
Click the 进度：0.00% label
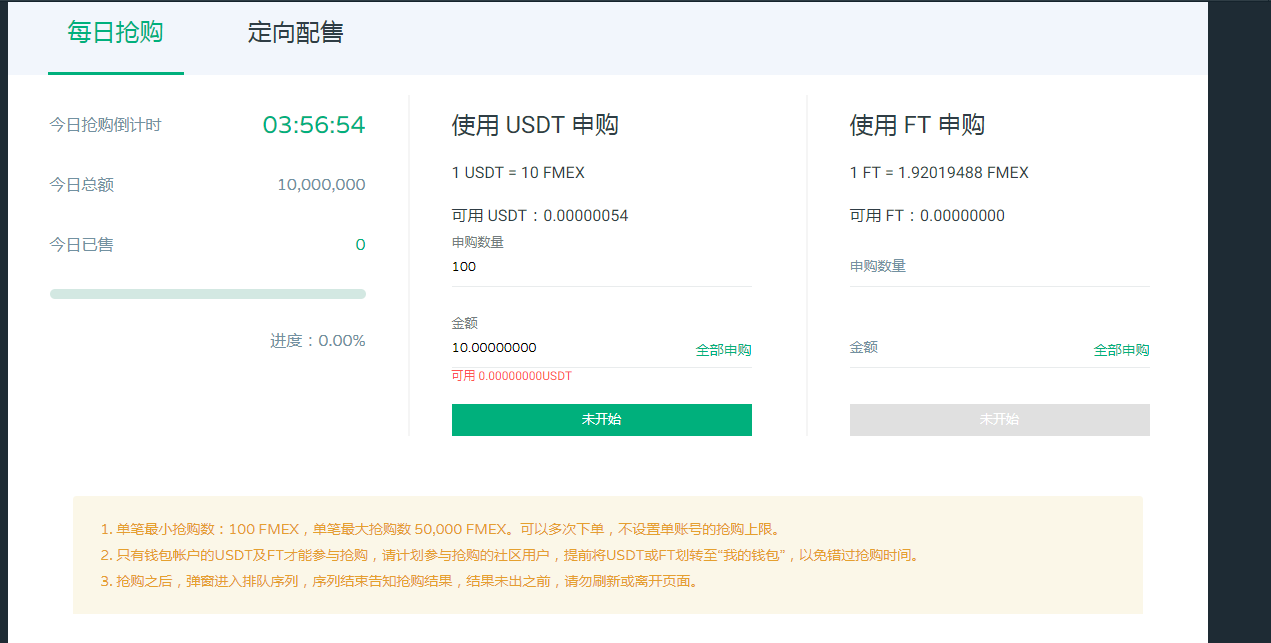pyautogui.click(x=318, y=341)
